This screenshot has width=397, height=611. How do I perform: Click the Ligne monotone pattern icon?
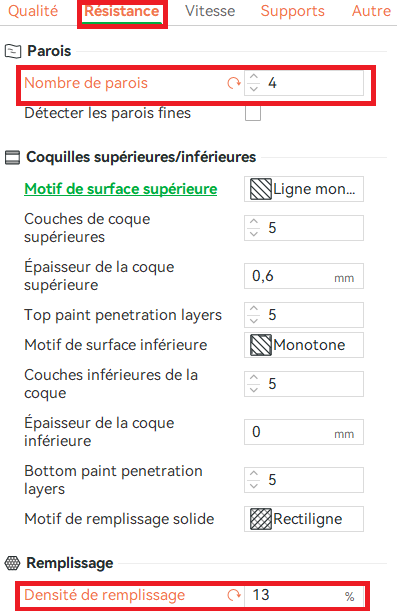click(x=261, y=189)
